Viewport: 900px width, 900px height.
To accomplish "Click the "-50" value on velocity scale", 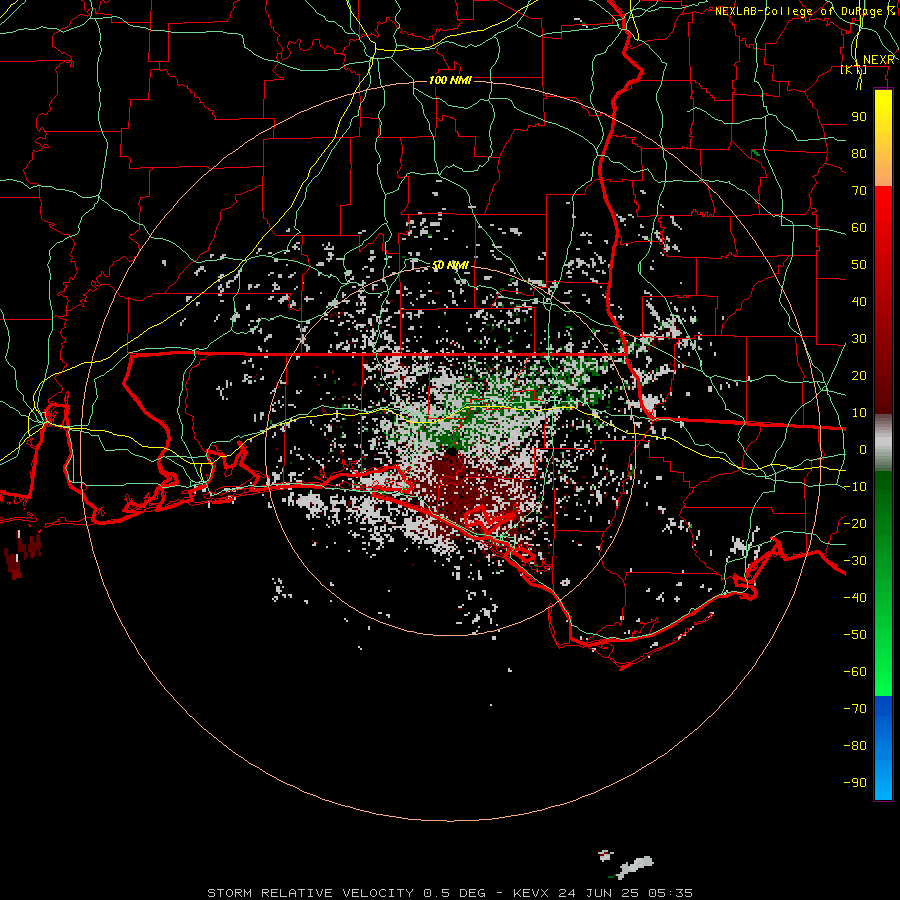I will (x=855, y=635).
